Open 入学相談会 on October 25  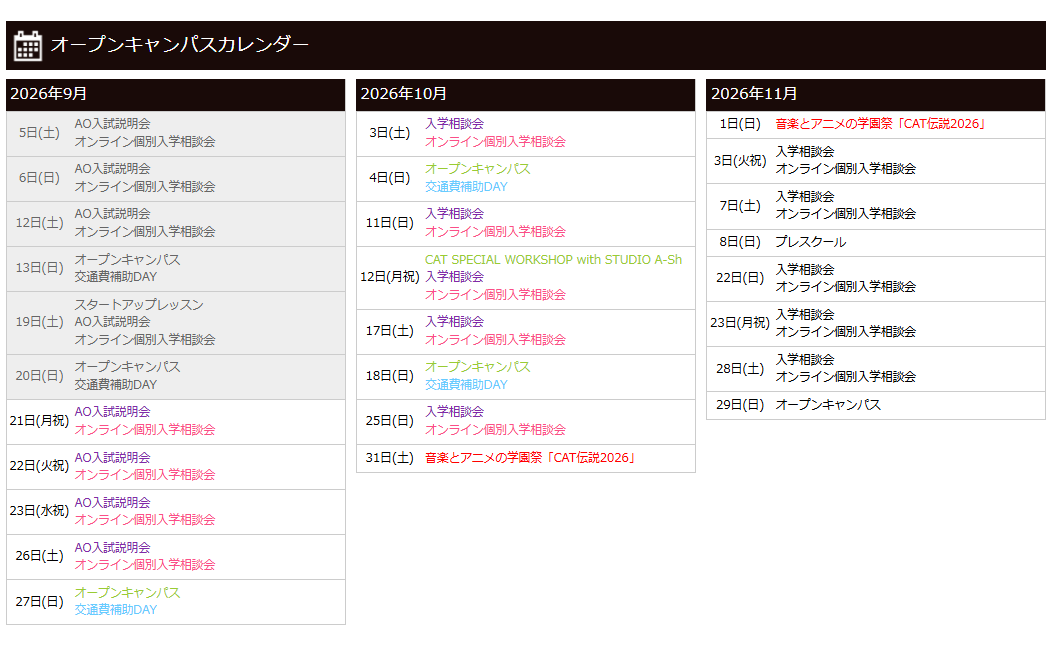(454, 412)
